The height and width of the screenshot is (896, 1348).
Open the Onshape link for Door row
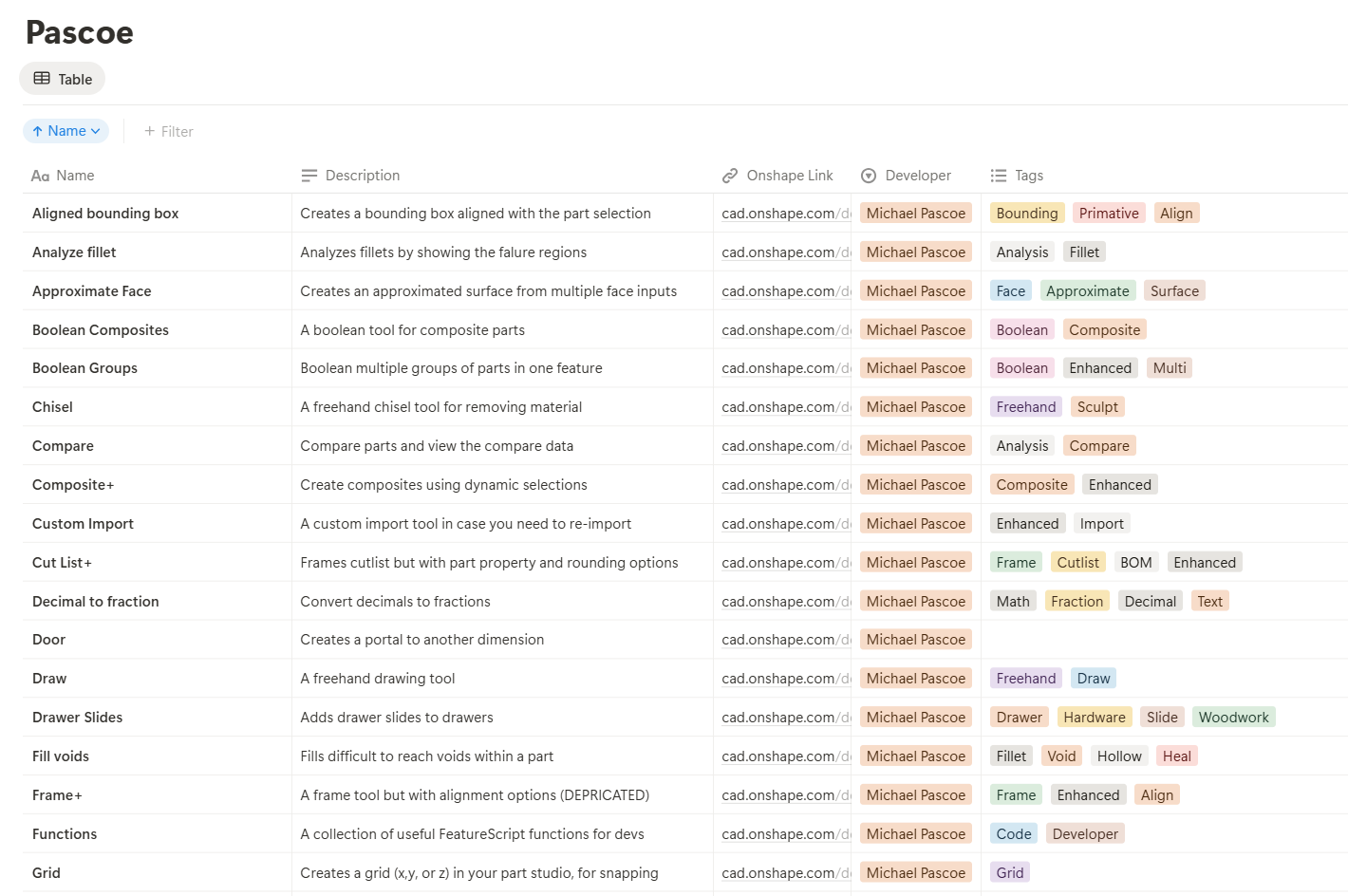pyautogui.click(x=785, y=640)
